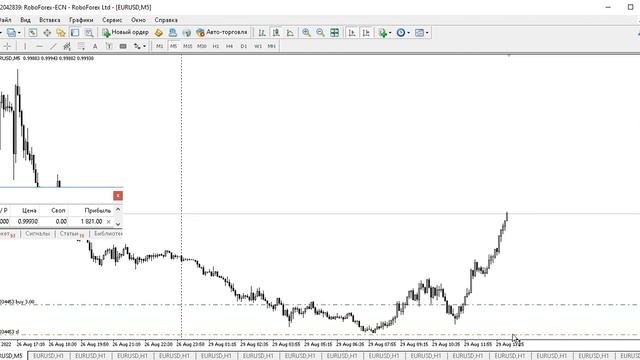Expand the Profiles dropdown arrow

pyautogui.click(x=19, y=33)
